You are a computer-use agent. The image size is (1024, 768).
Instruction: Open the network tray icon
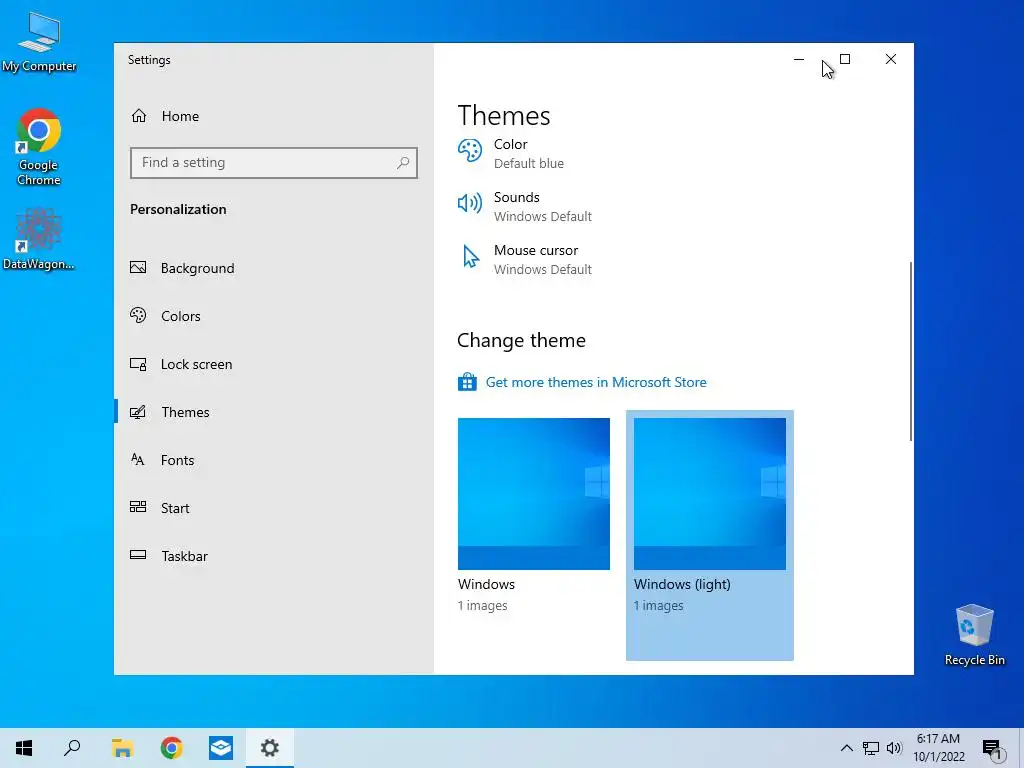point(871,748)
